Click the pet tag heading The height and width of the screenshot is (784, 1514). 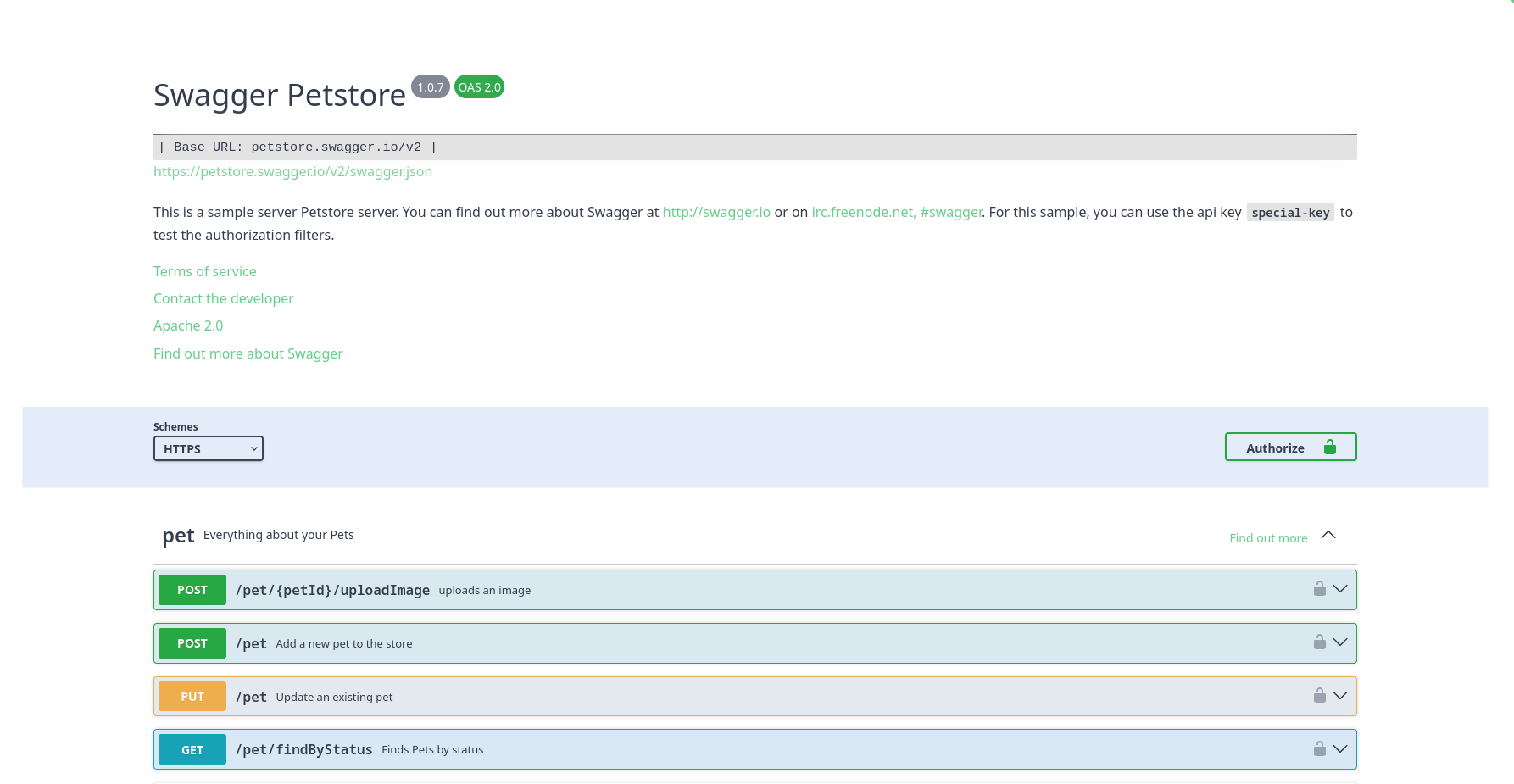178,536
